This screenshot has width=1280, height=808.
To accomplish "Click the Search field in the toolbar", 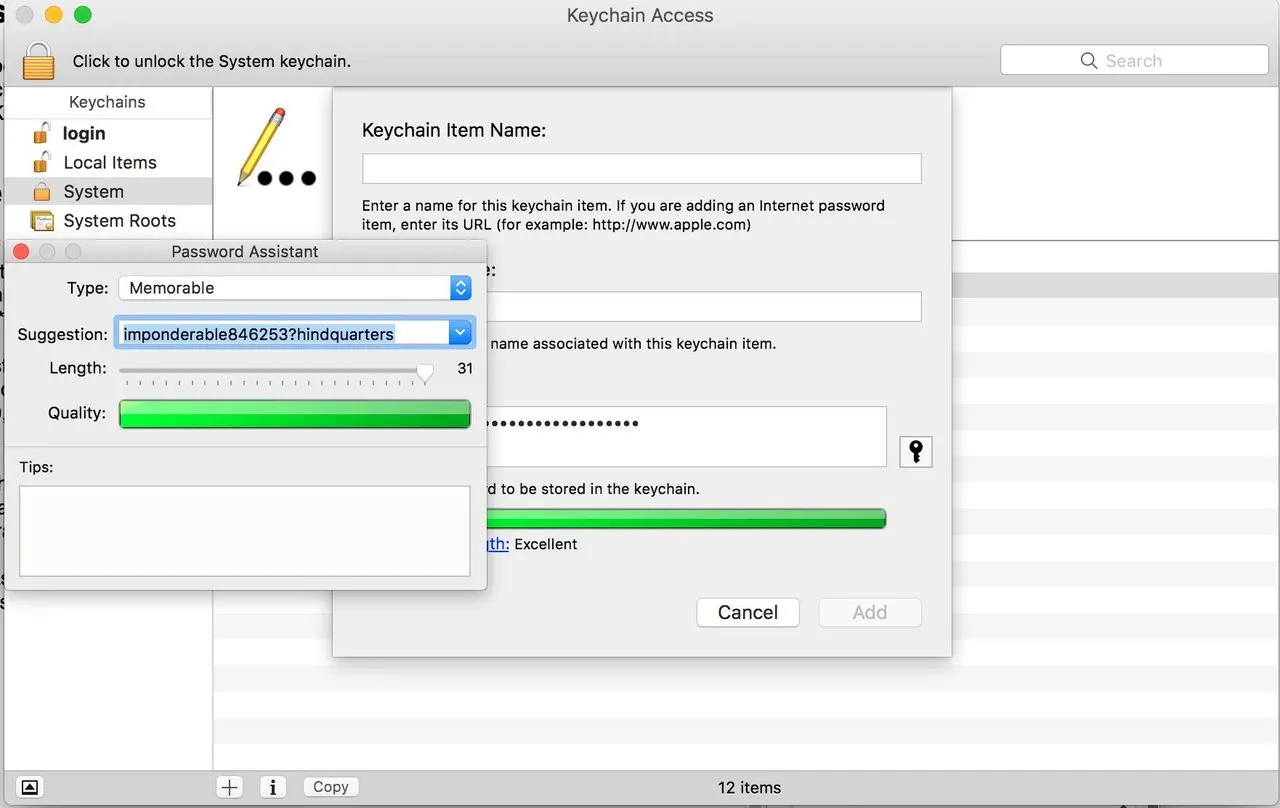I will tap(1134, 60).
